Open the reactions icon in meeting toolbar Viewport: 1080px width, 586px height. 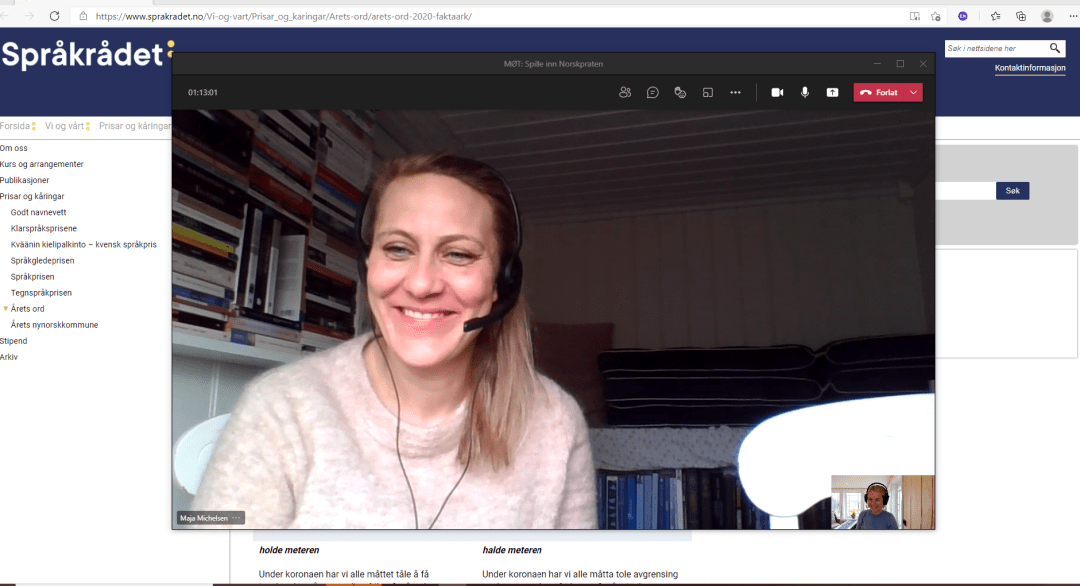pyautogui.click(x=680, y=92)
